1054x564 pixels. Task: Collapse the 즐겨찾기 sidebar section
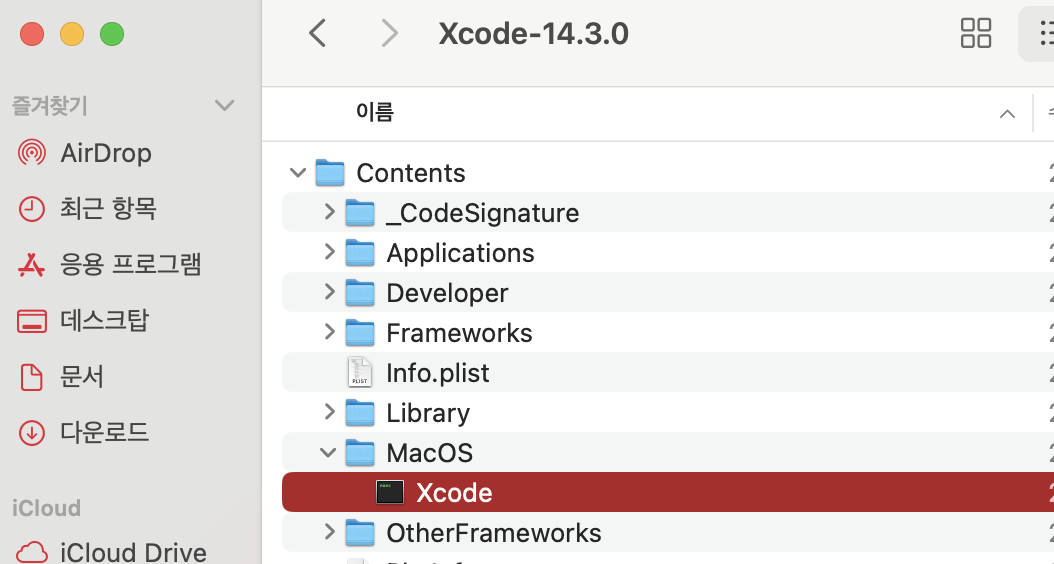click(x=224, y=106)
